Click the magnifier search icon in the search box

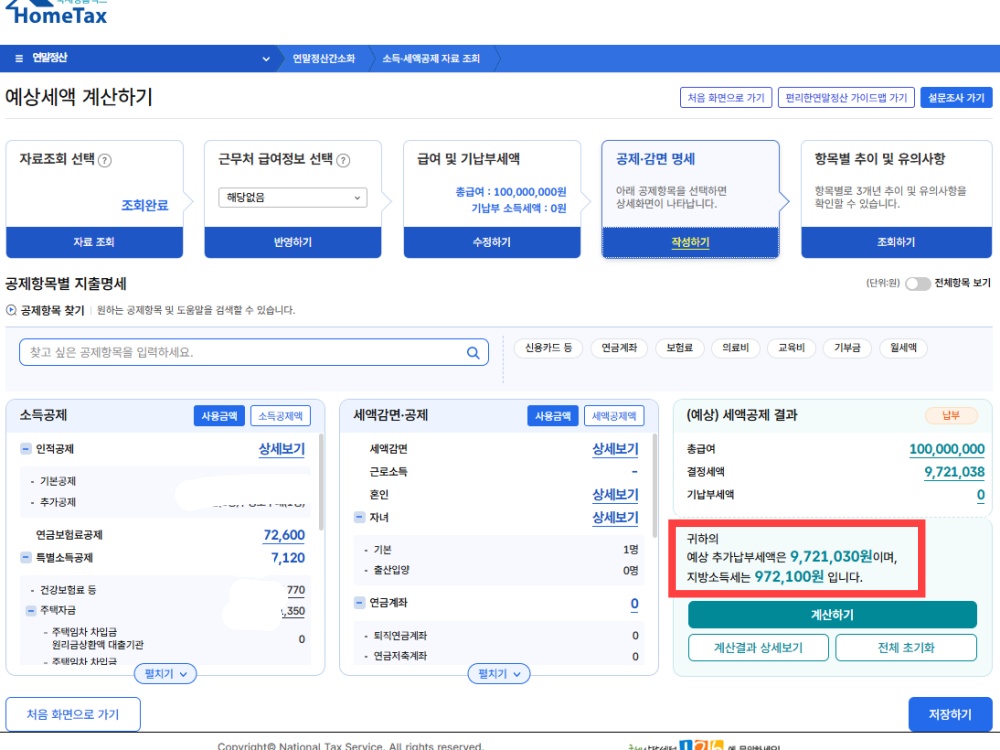tap(473, 353)
